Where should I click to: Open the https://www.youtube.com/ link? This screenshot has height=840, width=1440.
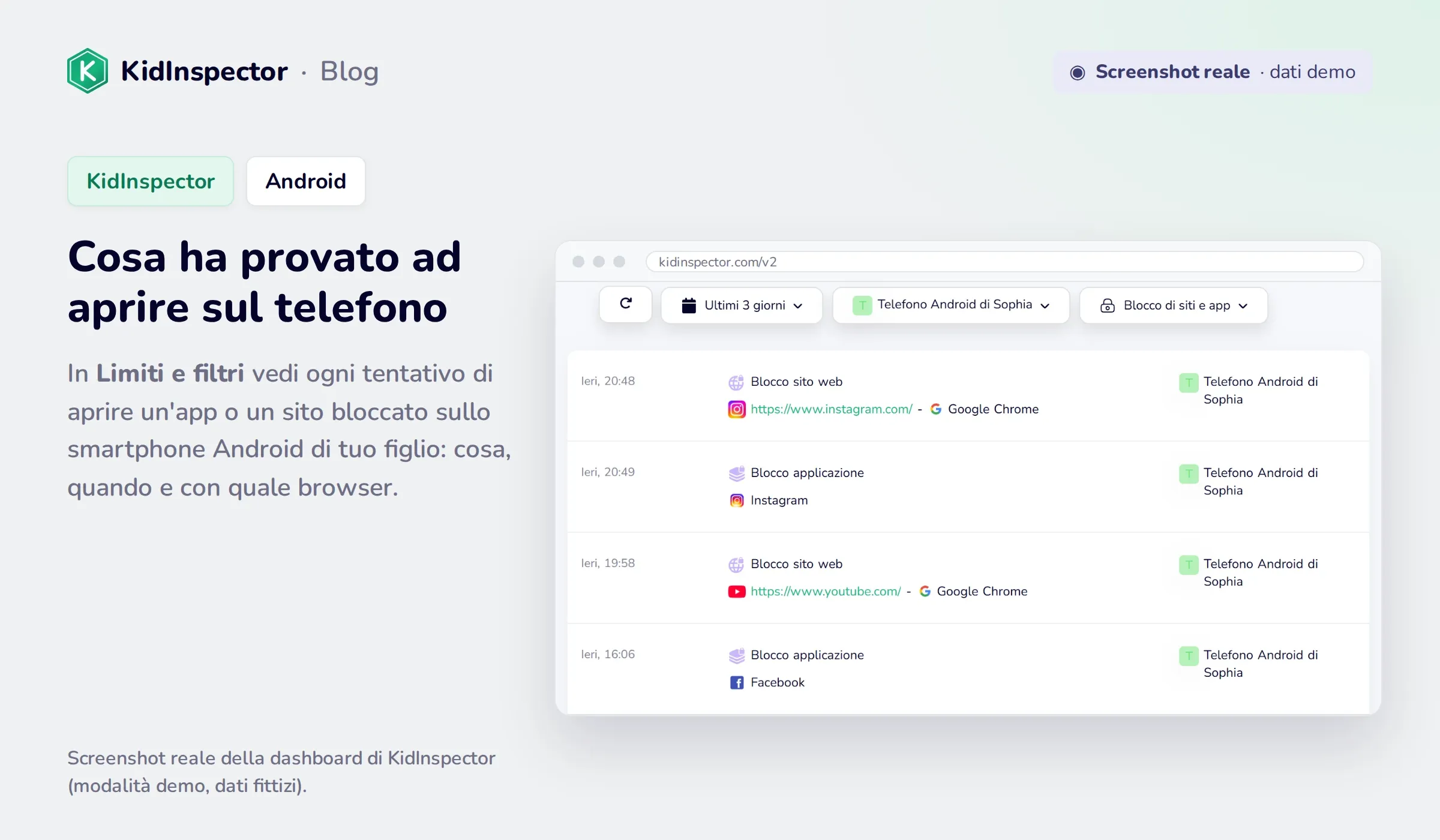click(x=826, y=592)
